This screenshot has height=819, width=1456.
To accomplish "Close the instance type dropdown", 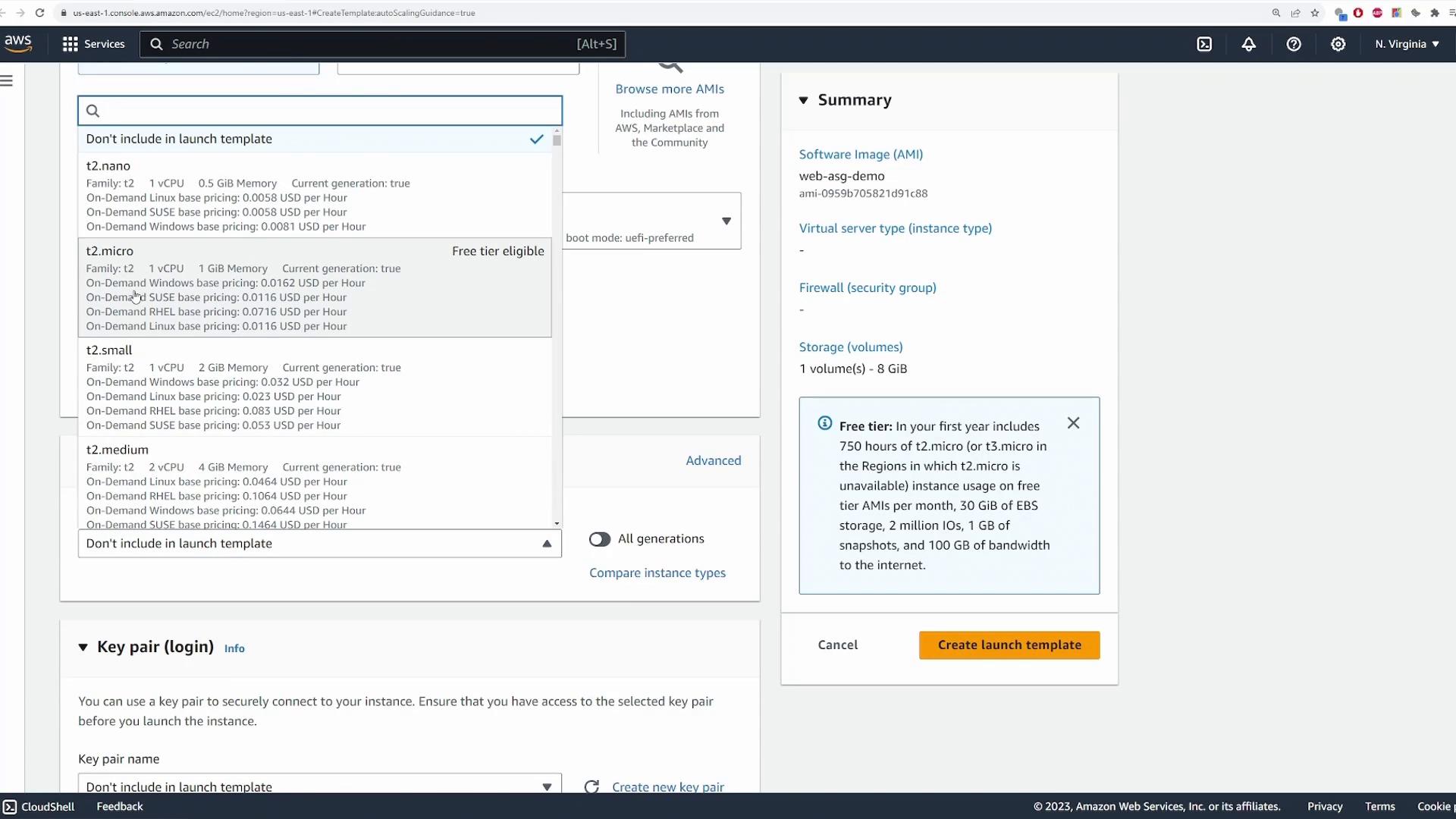I will click(547, 544).
